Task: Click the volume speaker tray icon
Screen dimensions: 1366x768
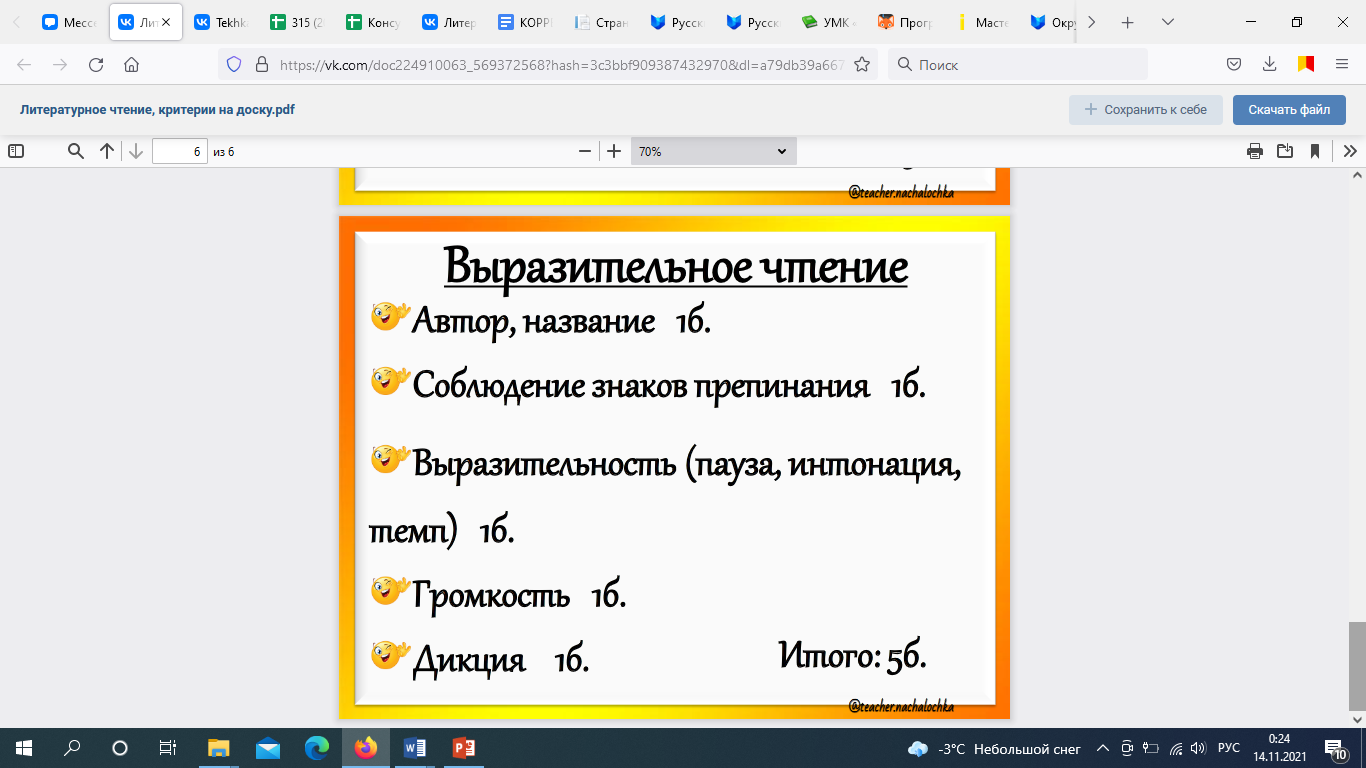Action: [x=1197, y=748]
